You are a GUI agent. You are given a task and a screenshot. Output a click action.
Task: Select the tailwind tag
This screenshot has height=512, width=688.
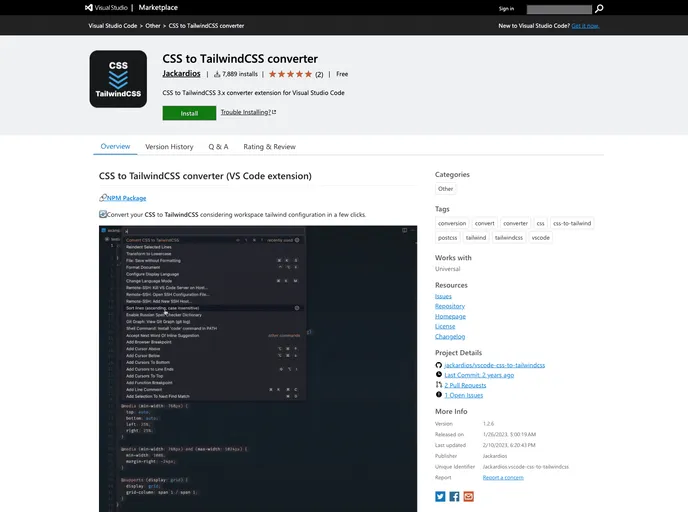click(476, 238)
